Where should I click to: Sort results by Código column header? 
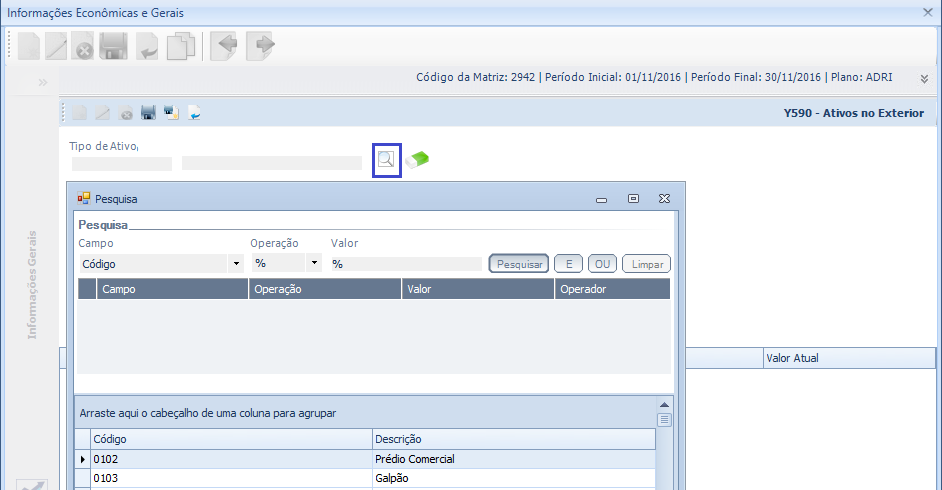(231, 439)
